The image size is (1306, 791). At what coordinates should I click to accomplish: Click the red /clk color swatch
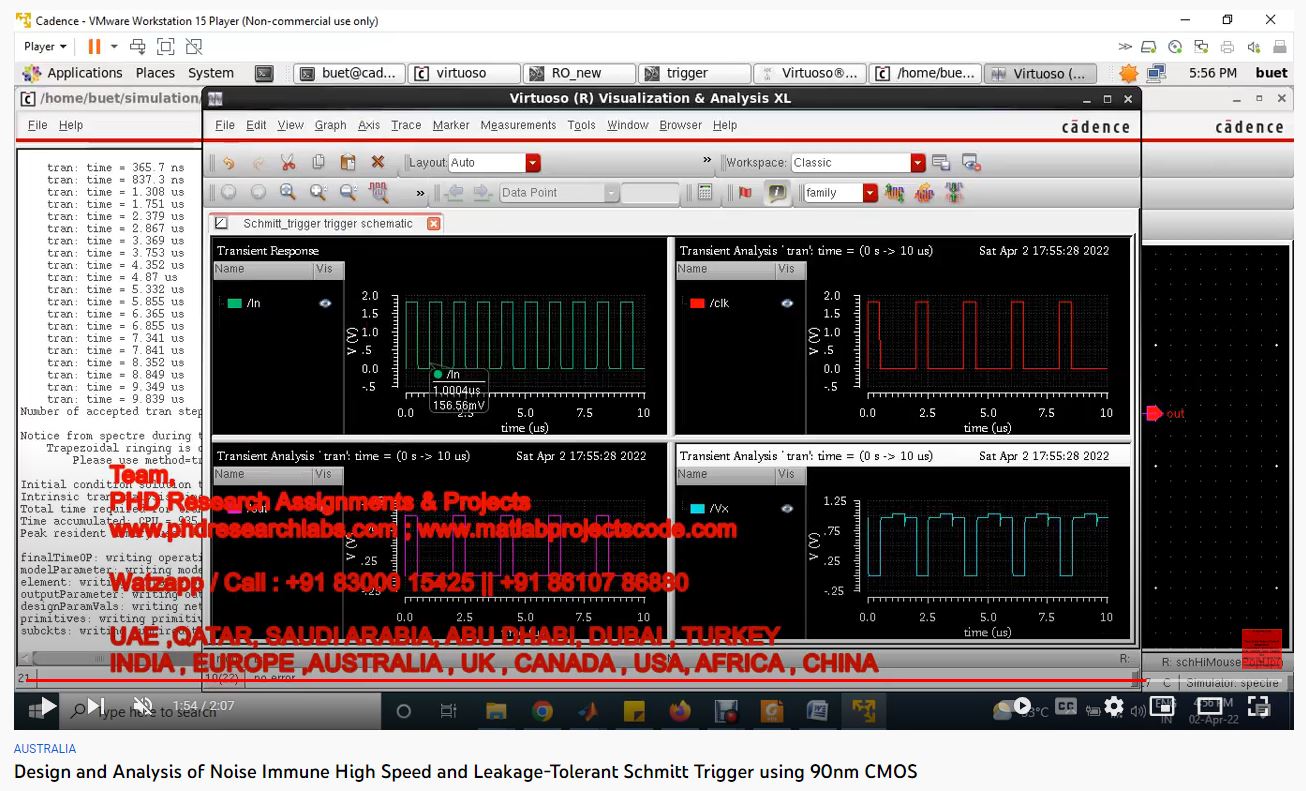pyautogui.click(x=697, y=303)
